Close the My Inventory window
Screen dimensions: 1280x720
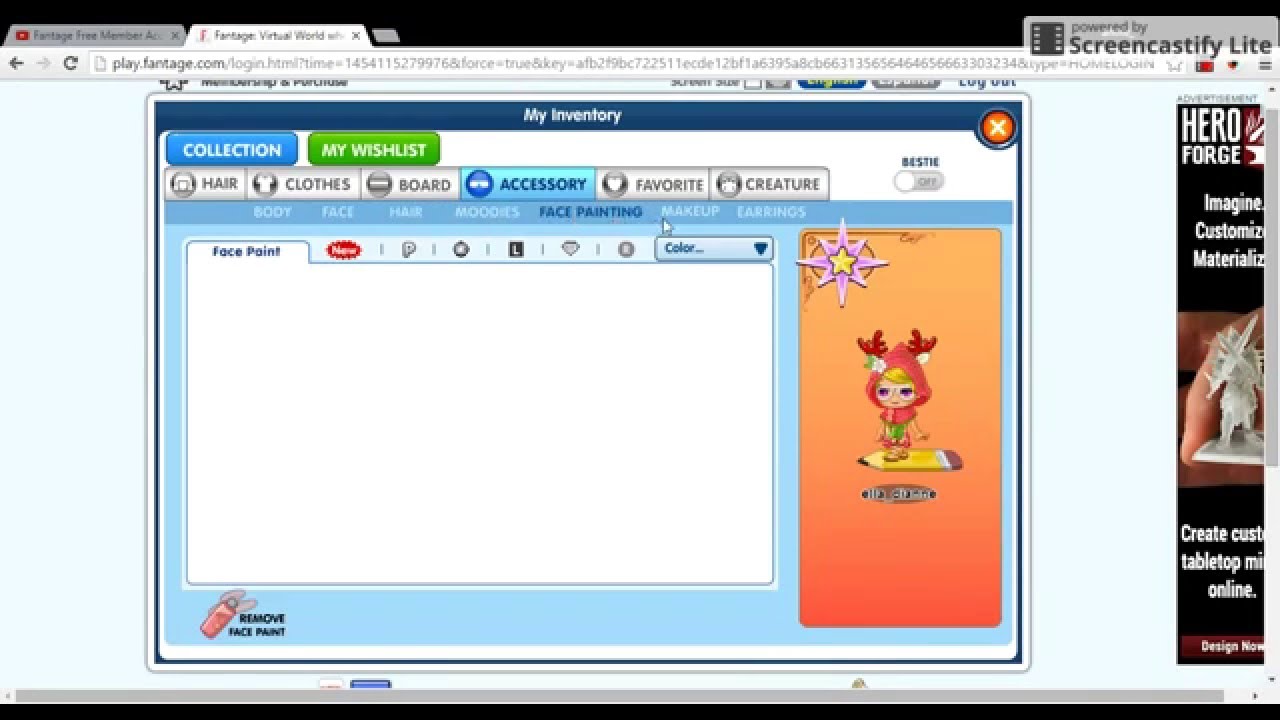click(997, 127)
